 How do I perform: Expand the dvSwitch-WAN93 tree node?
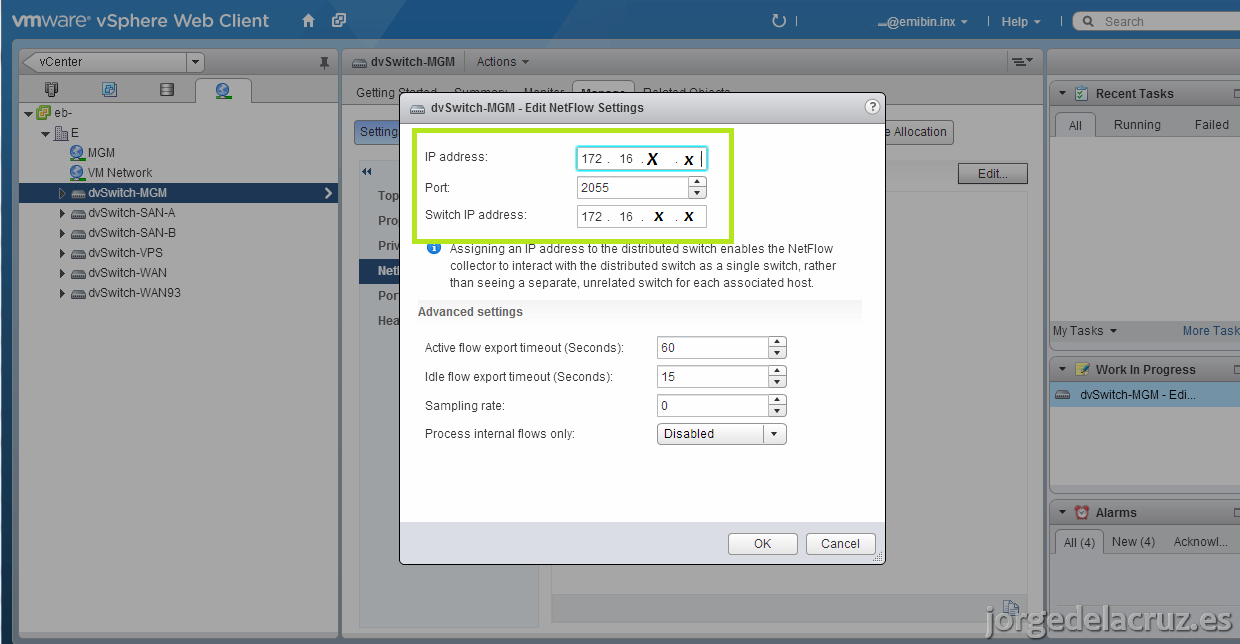[62, 293]
